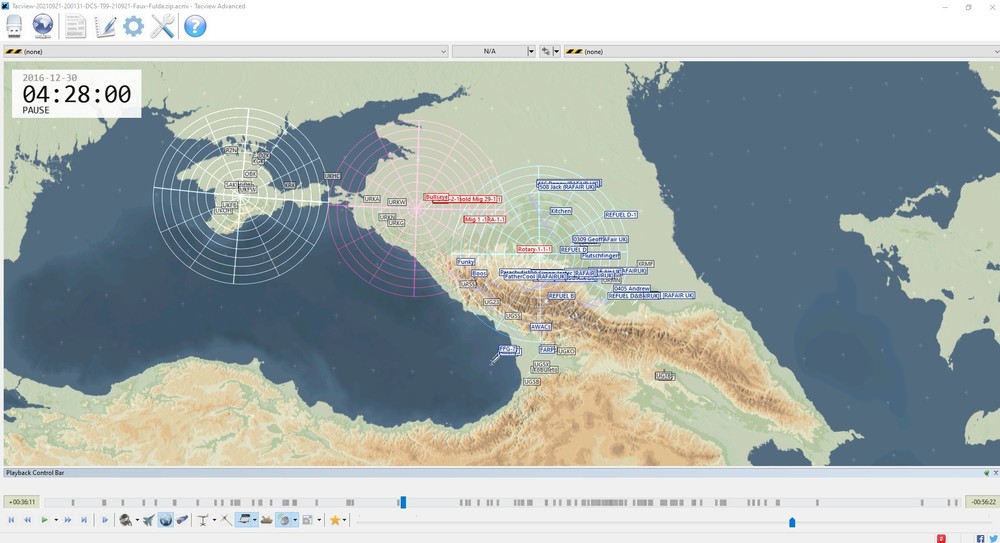The width and height of the screenshot is (1000, 543).
Task: Open the blue help question mark
Action: pyautogui.click(x=195, y=27)
